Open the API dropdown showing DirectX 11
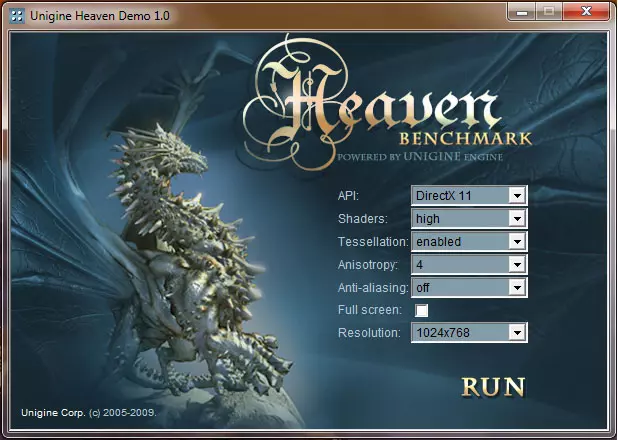618x440 pixels. point(469,196)
